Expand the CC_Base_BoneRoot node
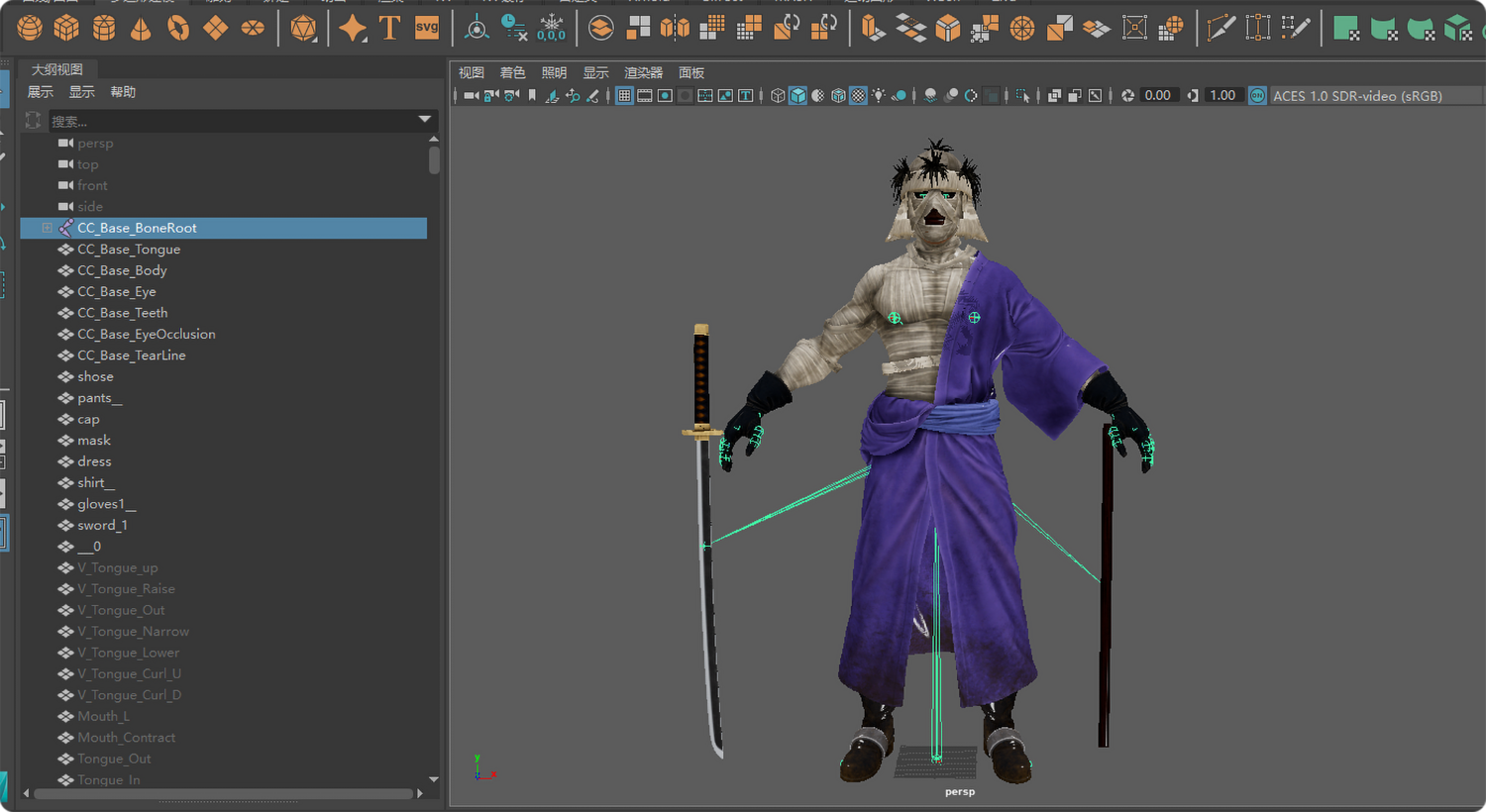Screen dimensions: 1486x812 pyautogui.click(x=47, y=228)
